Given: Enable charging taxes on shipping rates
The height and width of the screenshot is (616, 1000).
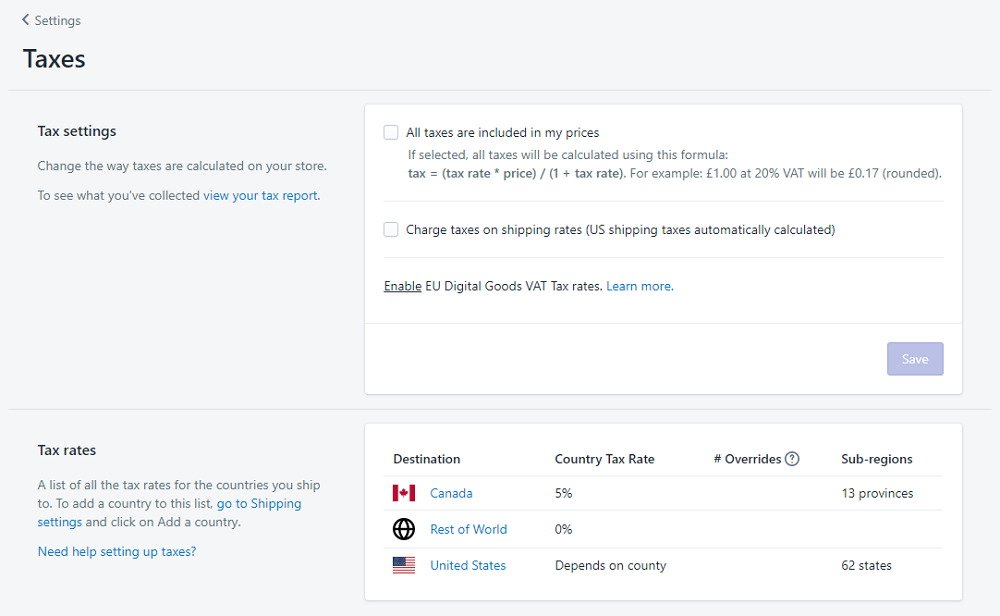Looking at the screenshot, I should pos(390,229).
